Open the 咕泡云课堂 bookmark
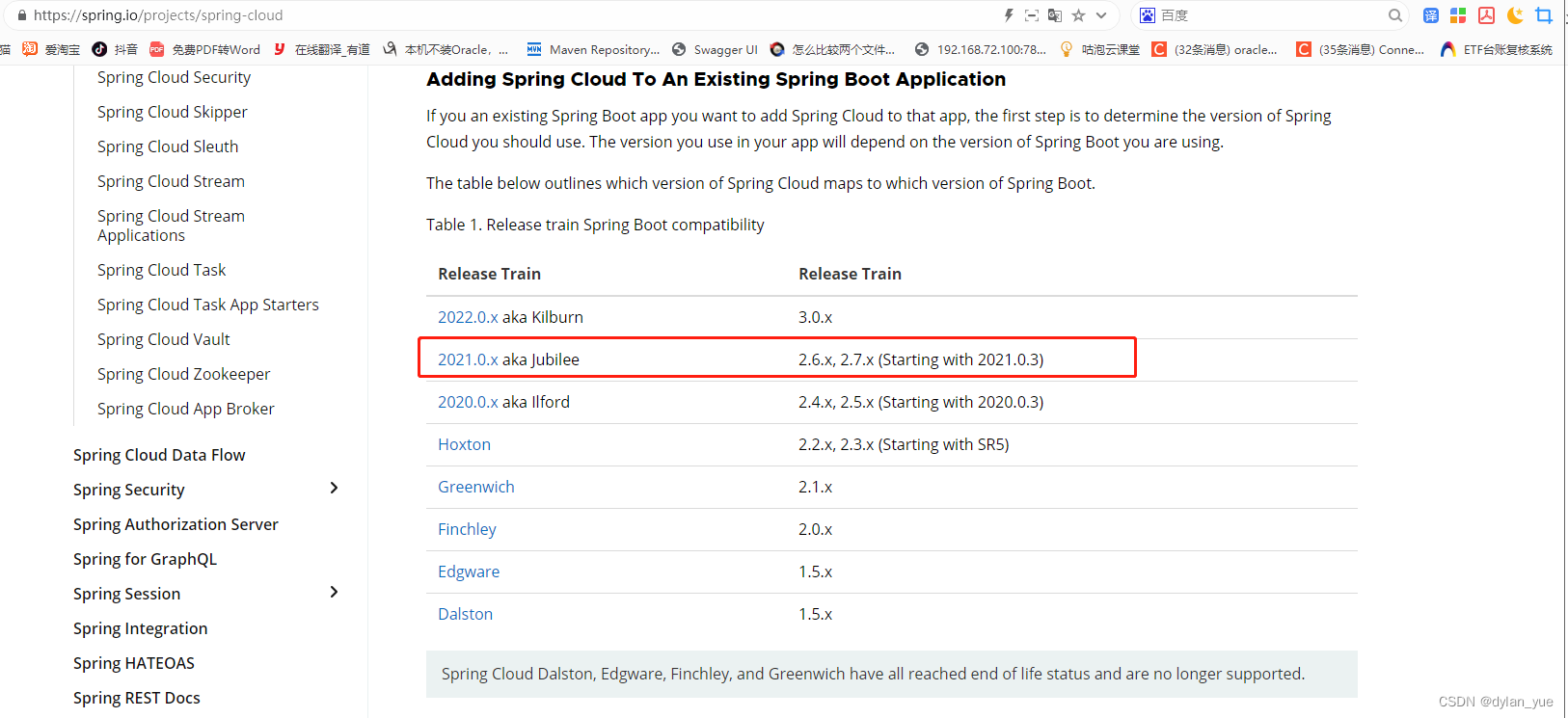This screenshot has height=718, width=1568. [1099, 49]
